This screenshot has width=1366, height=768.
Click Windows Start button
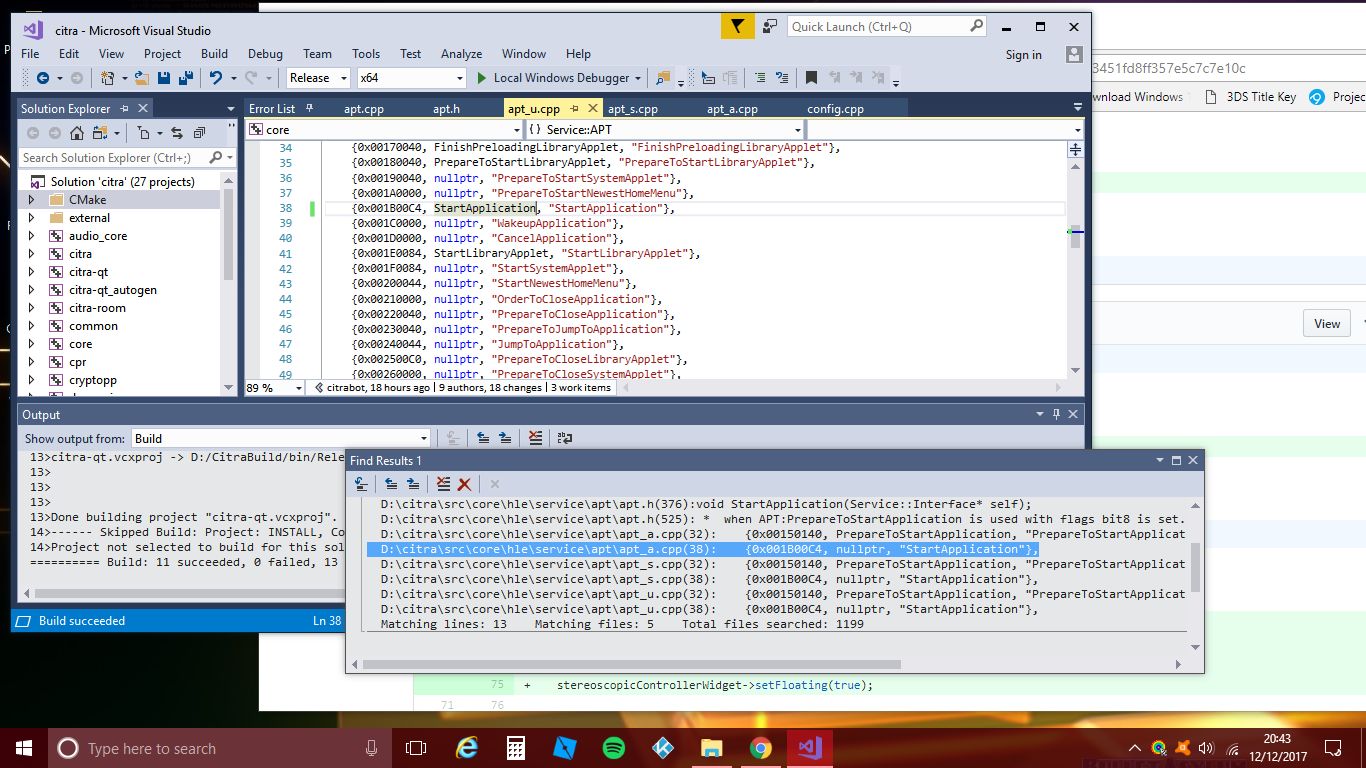pos(23,748)
